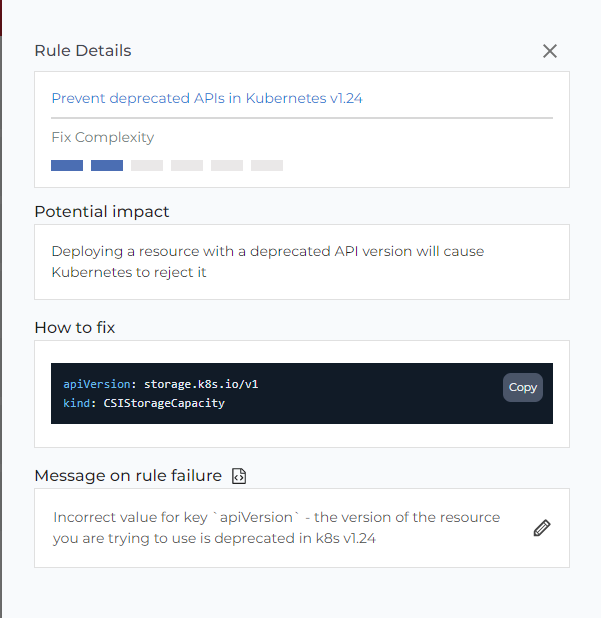Click the How to fix heading
The width and height of the screenshot is (601, 618).
[75, 328]
